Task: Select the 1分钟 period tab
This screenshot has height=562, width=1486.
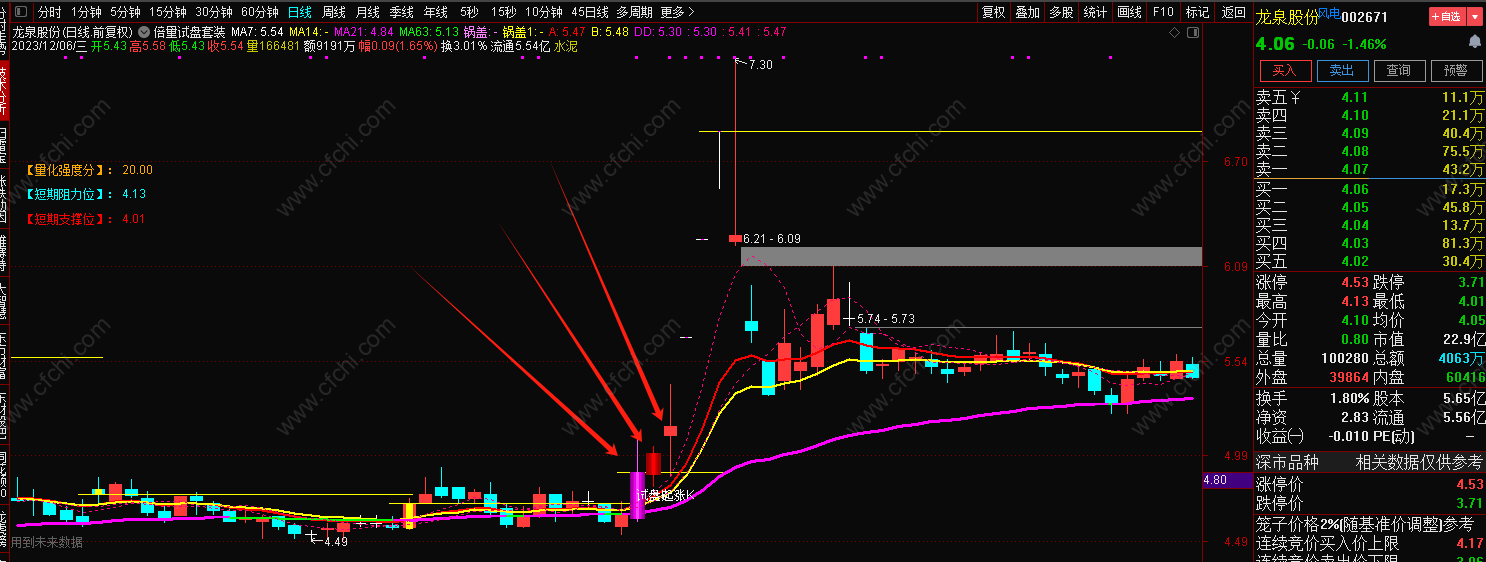Action: [86, 12]
